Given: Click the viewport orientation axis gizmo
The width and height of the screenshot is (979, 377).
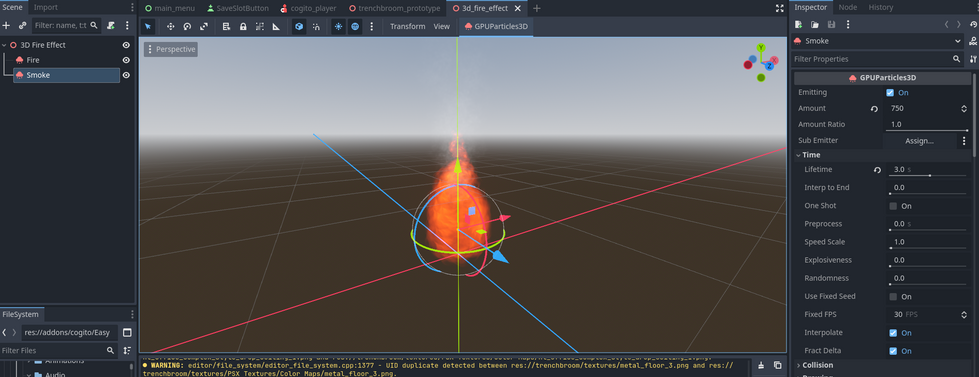Looking at the screenshot, I should pyautogui.click(x=761, y=62).
